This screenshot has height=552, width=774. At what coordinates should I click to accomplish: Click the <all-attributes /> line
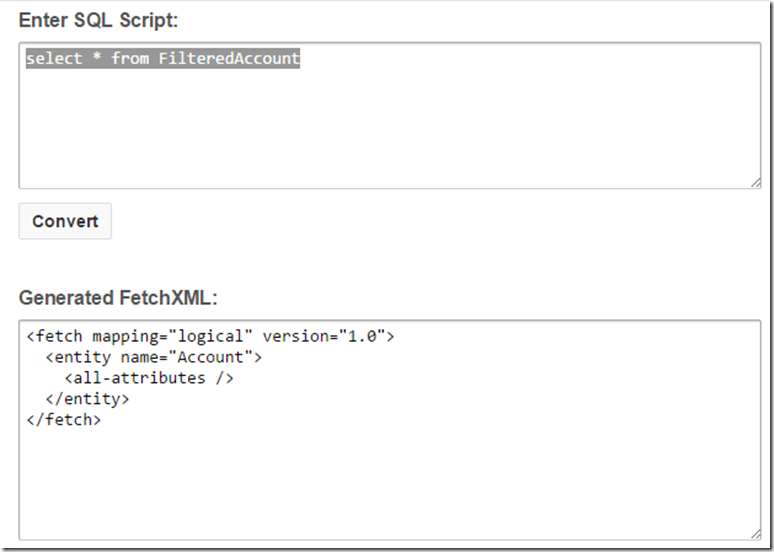coord(149,379)
